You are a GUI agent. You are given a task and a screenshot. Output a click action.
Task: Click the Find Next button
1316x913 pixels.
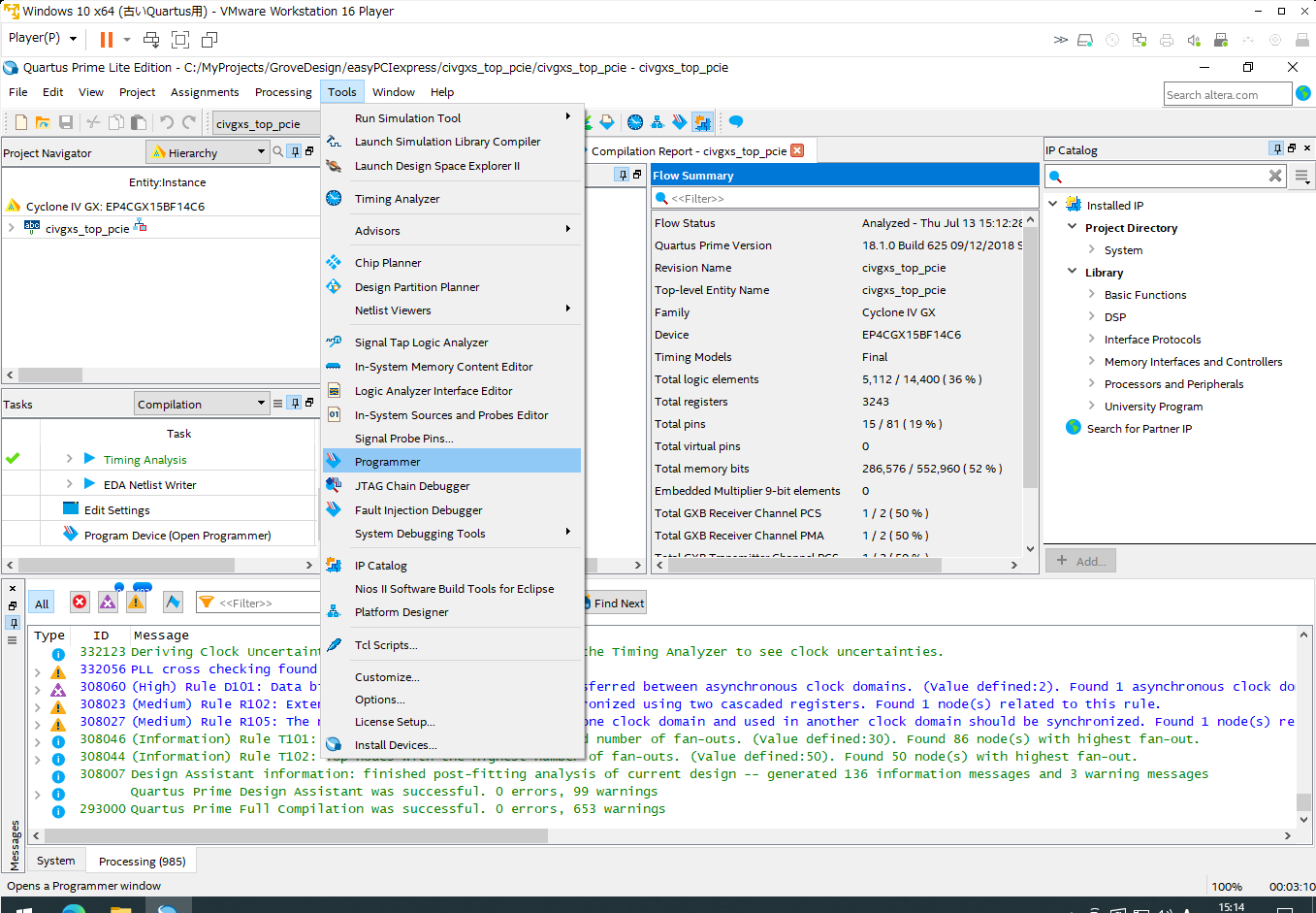pos(615,603)
